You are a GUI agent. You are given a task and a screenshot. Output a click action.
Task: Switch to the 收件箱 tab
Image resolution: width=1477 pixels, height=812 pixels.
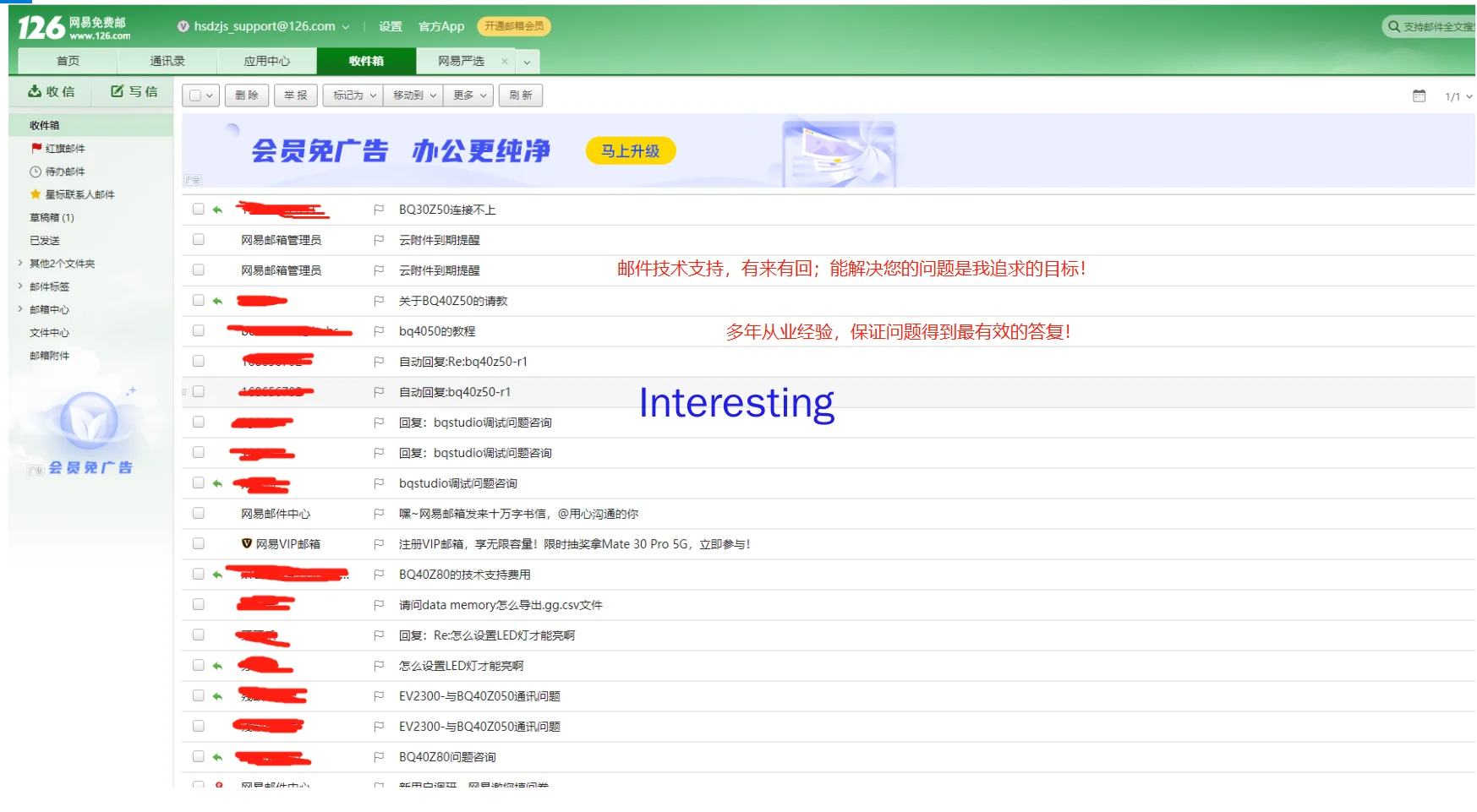tap(366, 61)
